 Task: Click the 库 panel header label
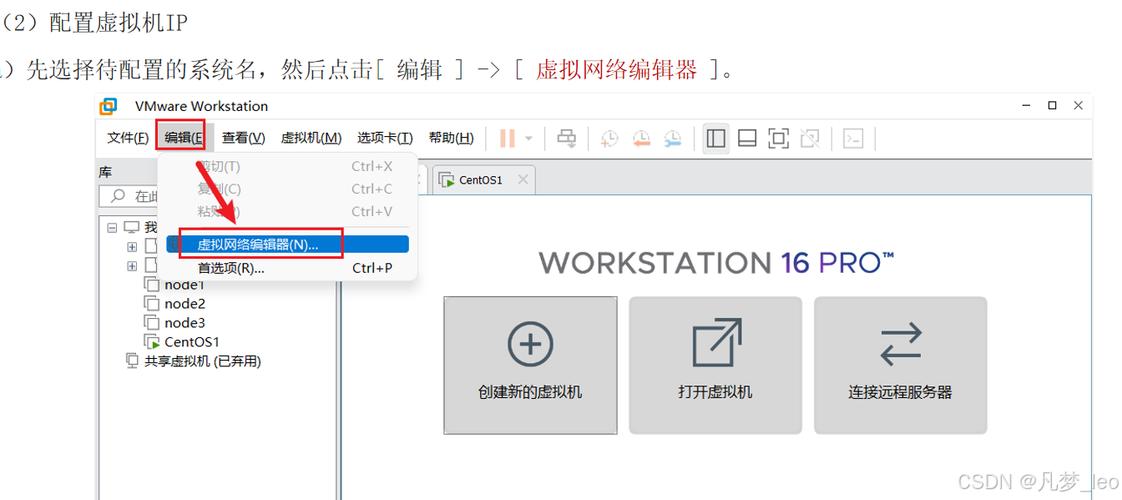tap(105, 172)
